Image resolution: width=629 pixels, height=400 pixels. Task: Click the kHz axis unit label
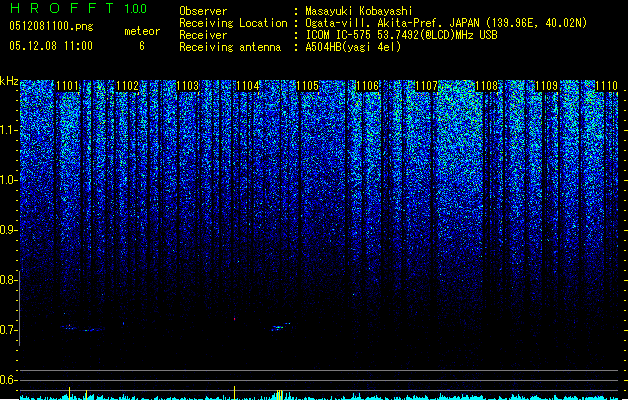coord(9,81)
